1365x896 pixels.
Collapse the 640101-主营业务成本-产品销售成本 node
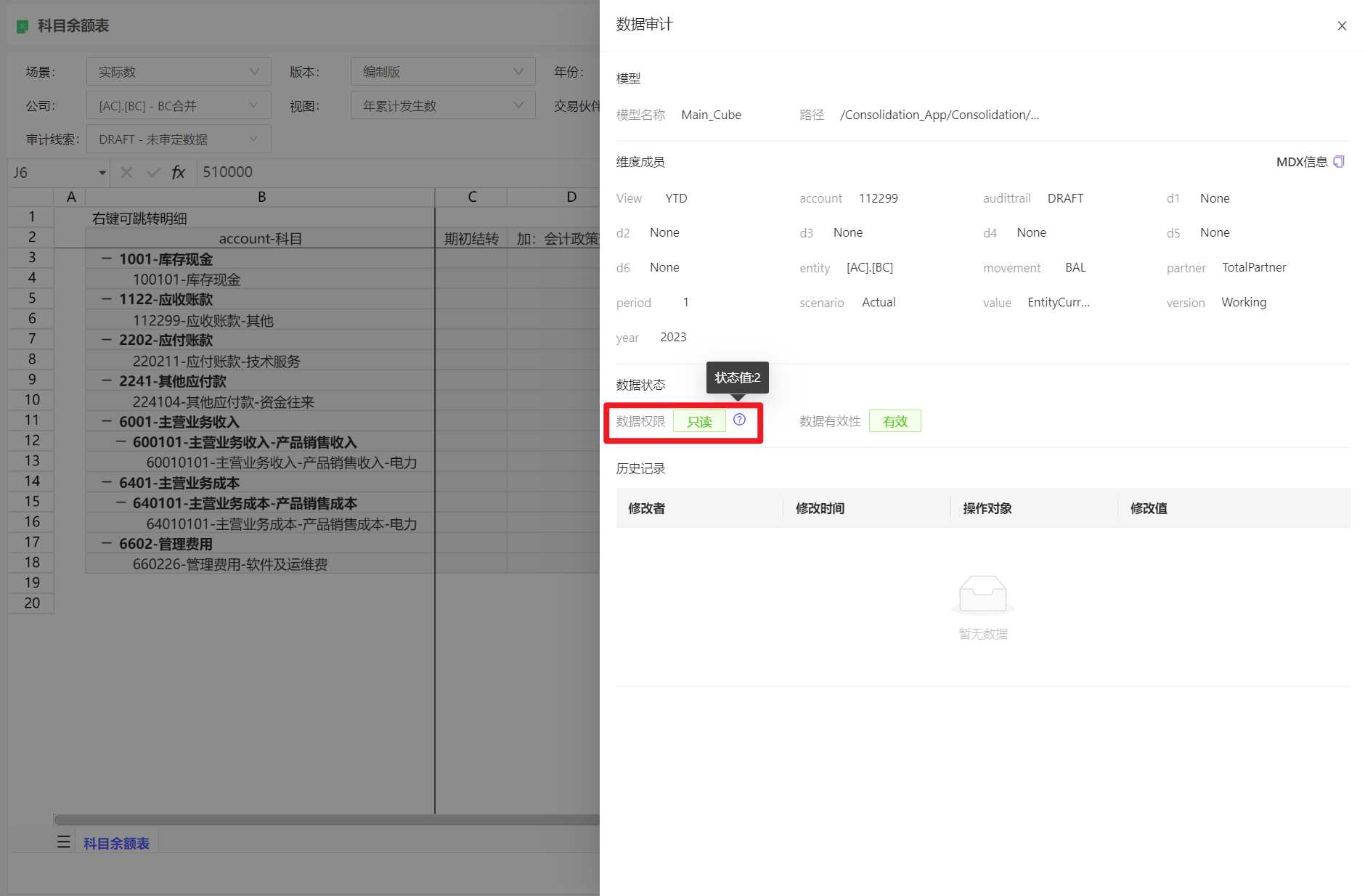[121, 503]
